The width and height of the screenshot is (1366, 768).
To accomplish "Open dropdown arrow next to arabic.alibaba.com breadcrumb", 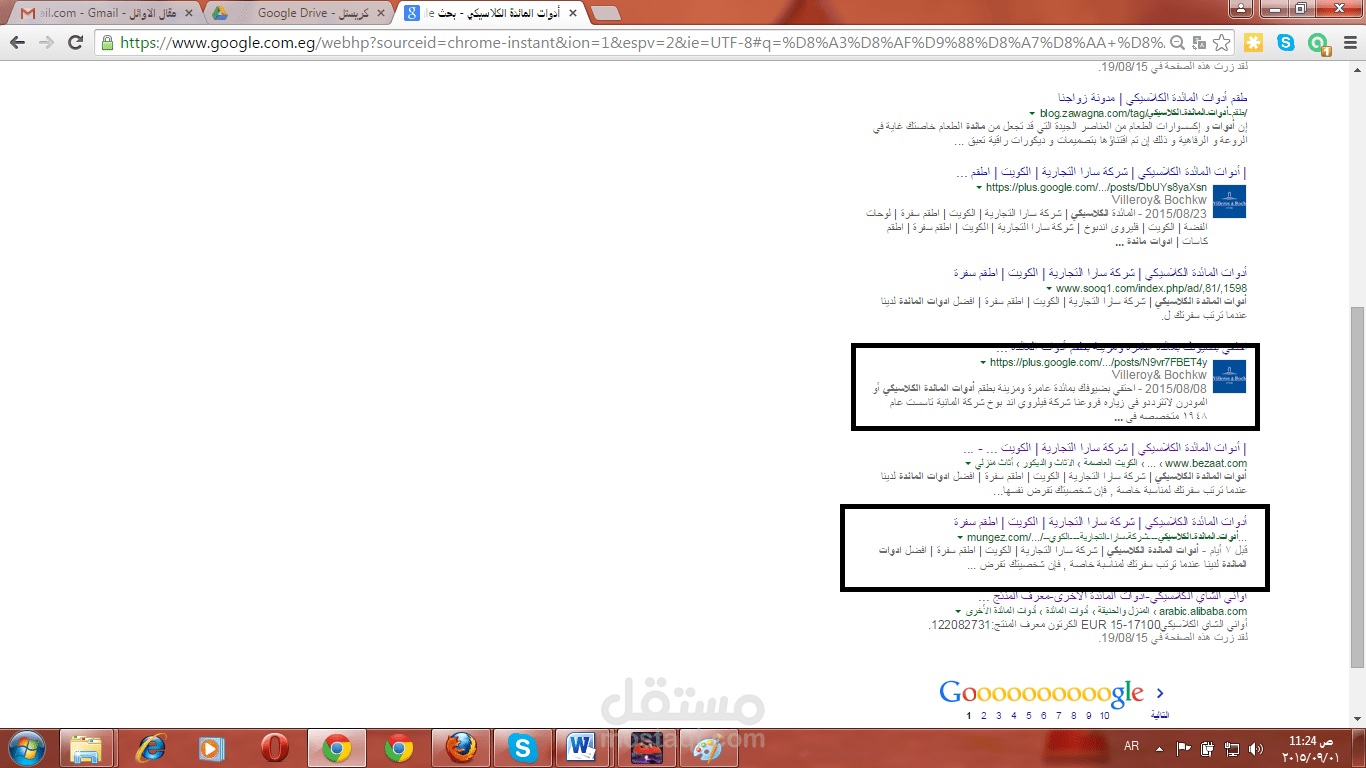I will (956, 612).
